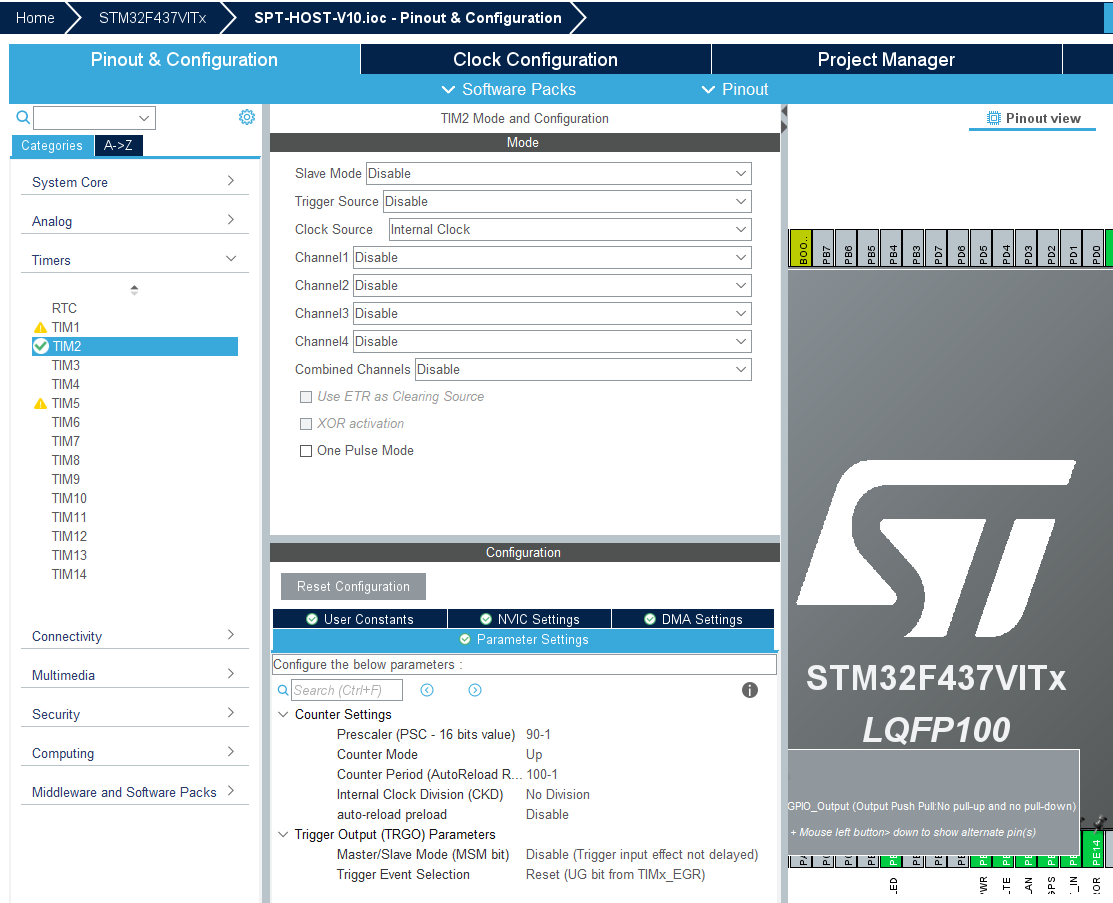Open the Pinout dropdown menu
The width and height of the screenshot is (1113, 903).
click(x=735, y=89)
